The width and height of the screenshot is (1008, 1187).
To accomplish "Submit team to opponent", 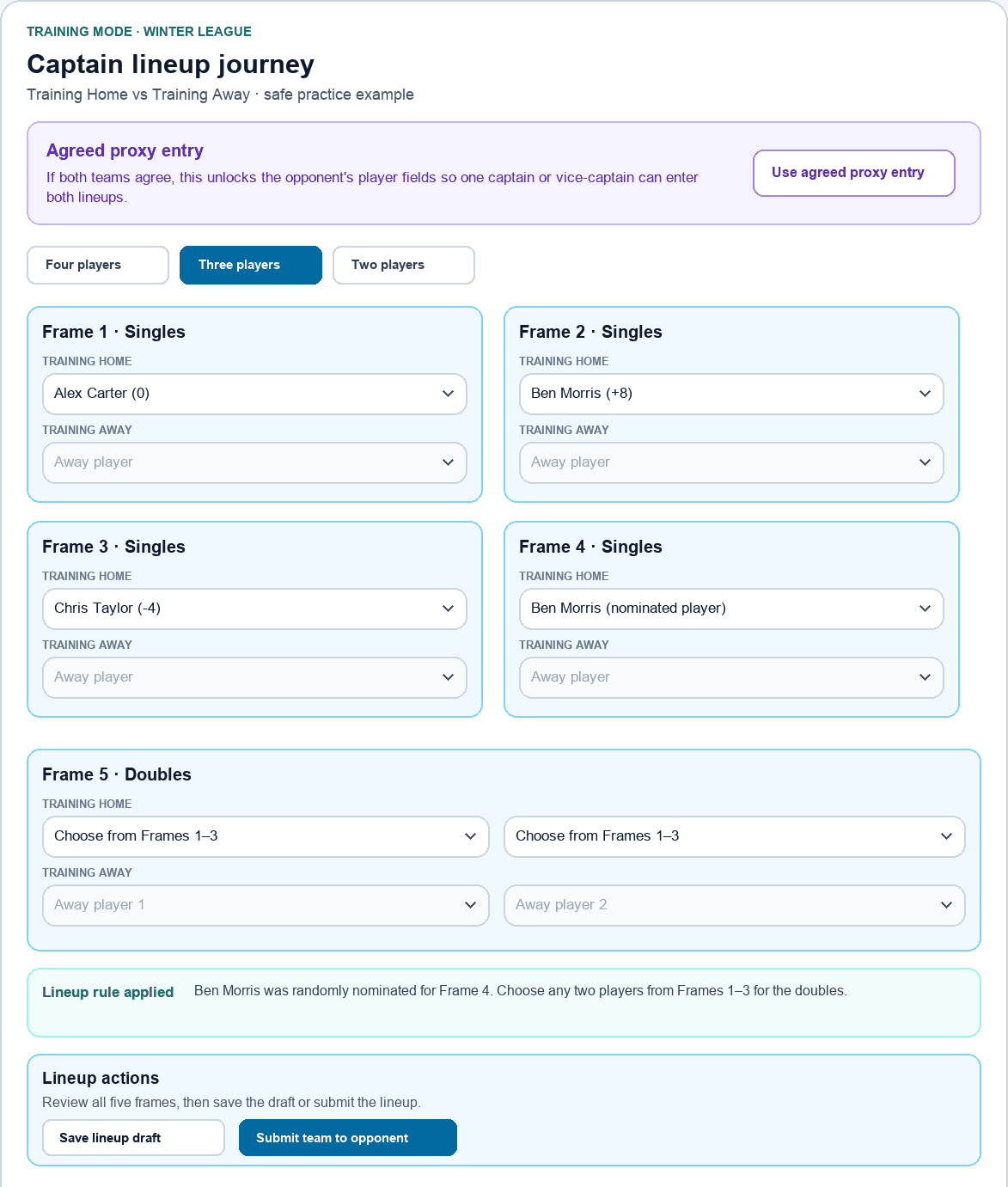I will [x=348, y=1138].
